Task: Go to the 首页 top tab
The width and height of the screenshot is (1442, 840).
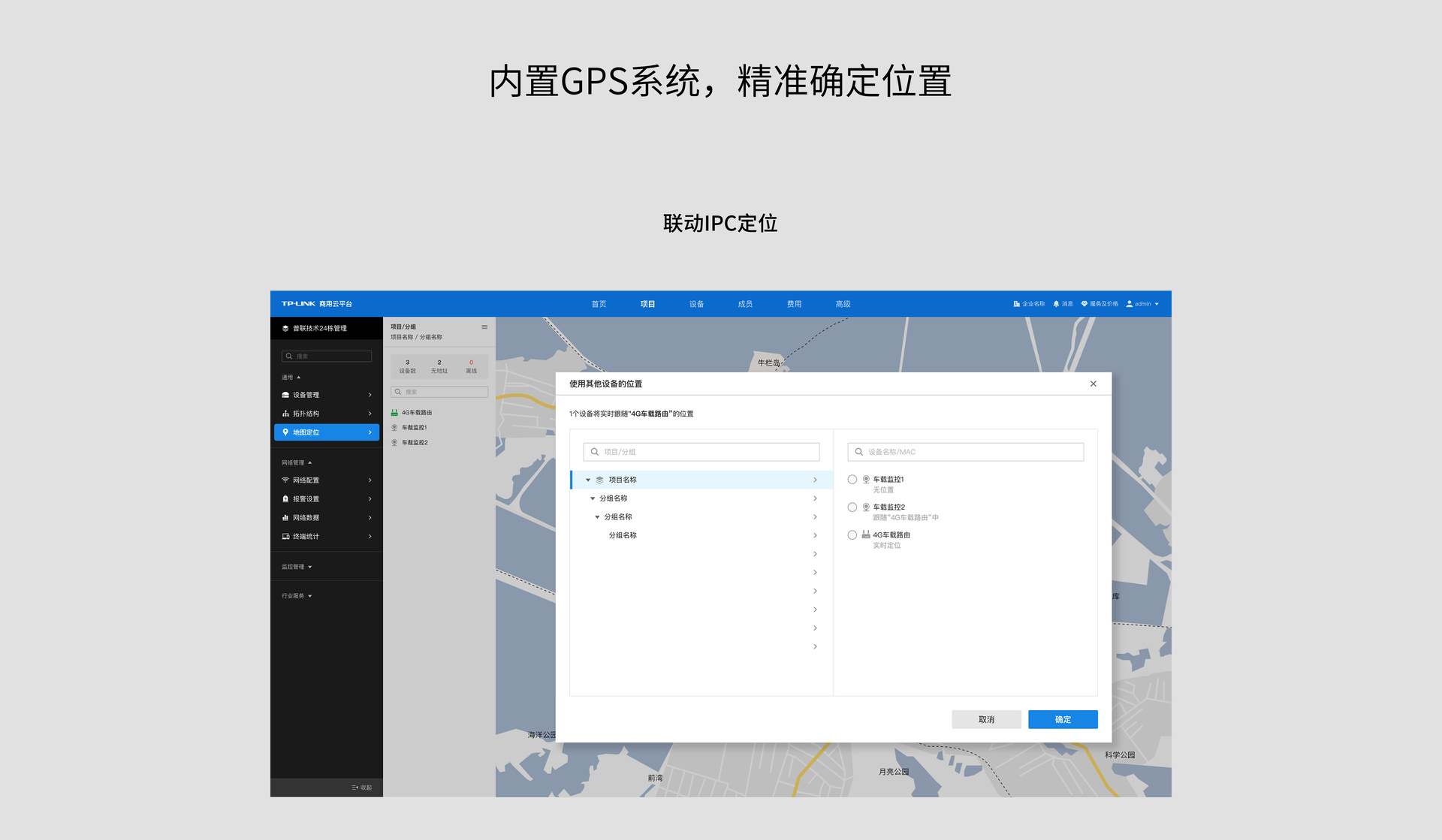Action: 599,304
